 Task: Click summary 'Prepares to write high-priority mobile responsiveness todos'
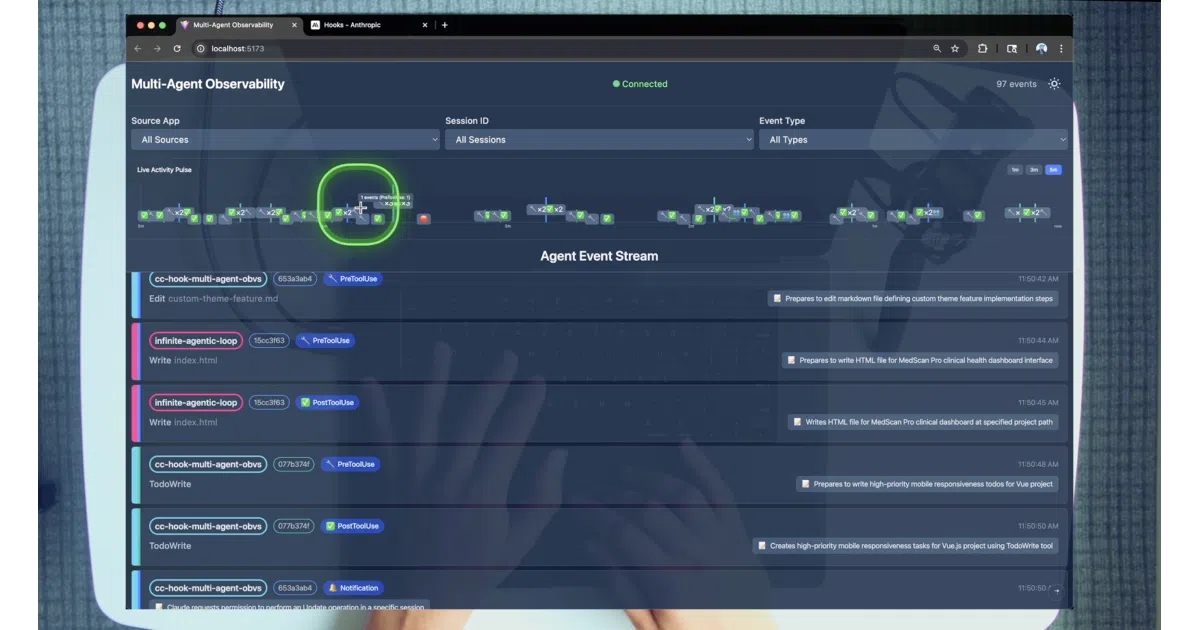pos(927,484)
